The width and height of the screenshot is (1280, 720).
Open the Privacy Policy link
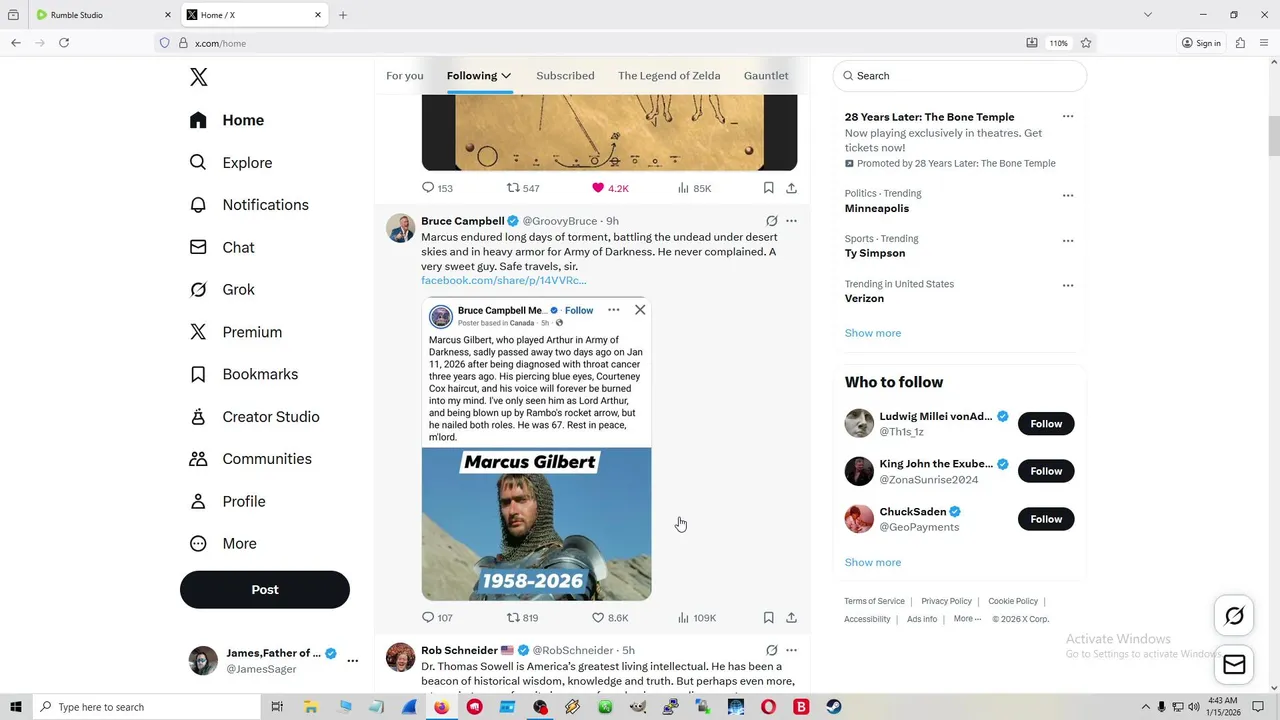pyautogui.click(x=946, y=601)
